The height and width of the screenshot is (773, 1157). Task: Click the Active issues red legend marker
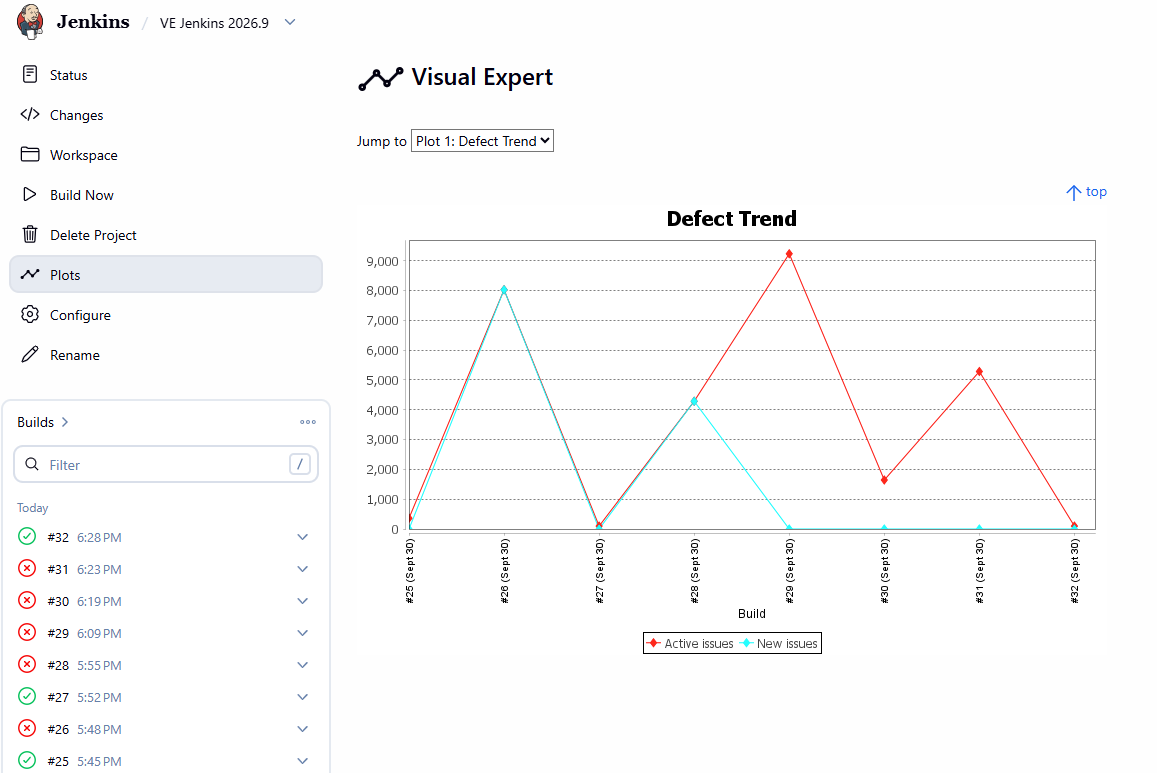pyautogui.click(x=653, y=643)
